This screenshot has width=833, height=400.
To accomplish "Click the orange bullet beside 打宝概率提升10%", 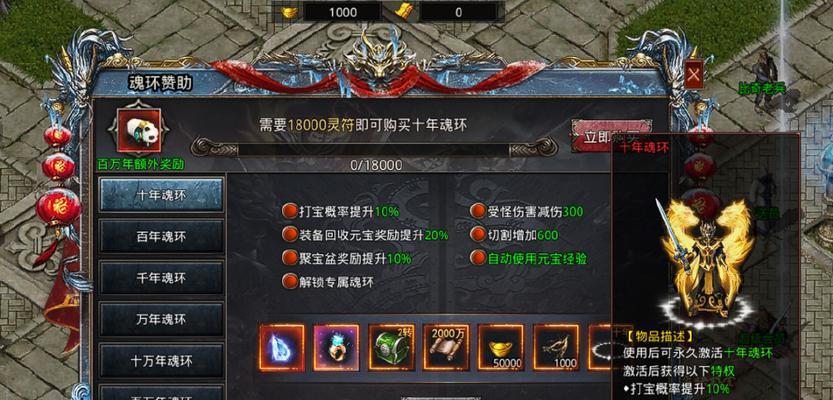I will click(x=290, y=211).
